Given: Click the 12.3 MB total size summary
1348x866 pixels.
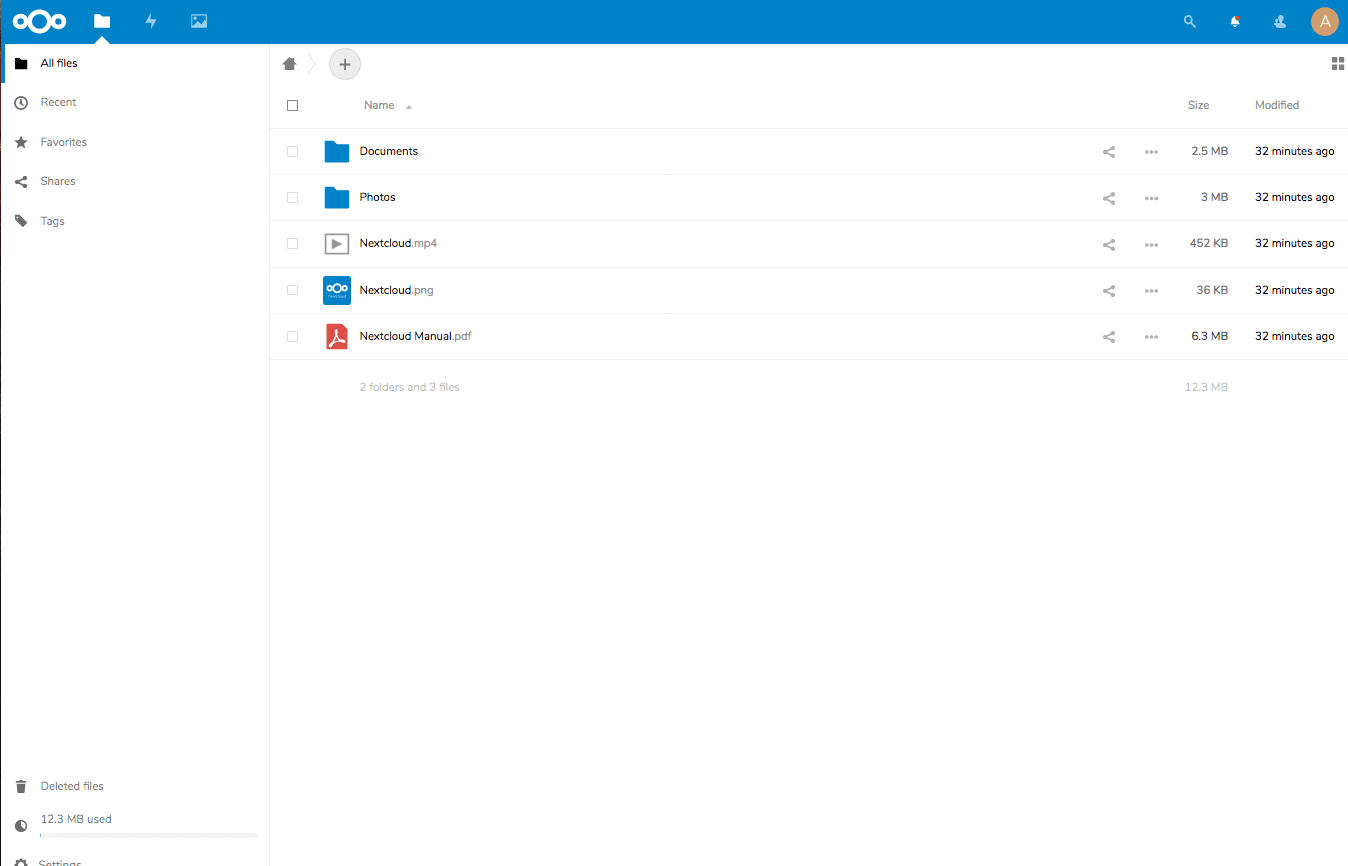Looking at the screenshot, I should point(1206,387).
